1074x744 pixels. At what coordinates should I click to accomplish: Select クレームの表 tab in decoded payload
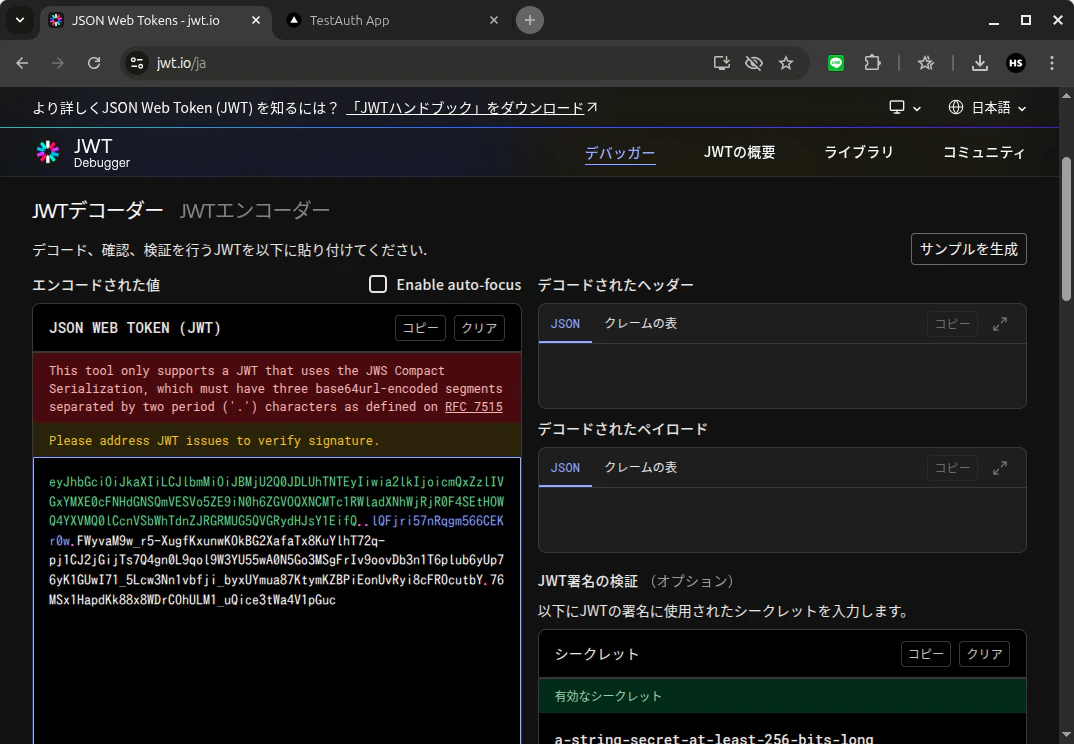tap(640, 467)
